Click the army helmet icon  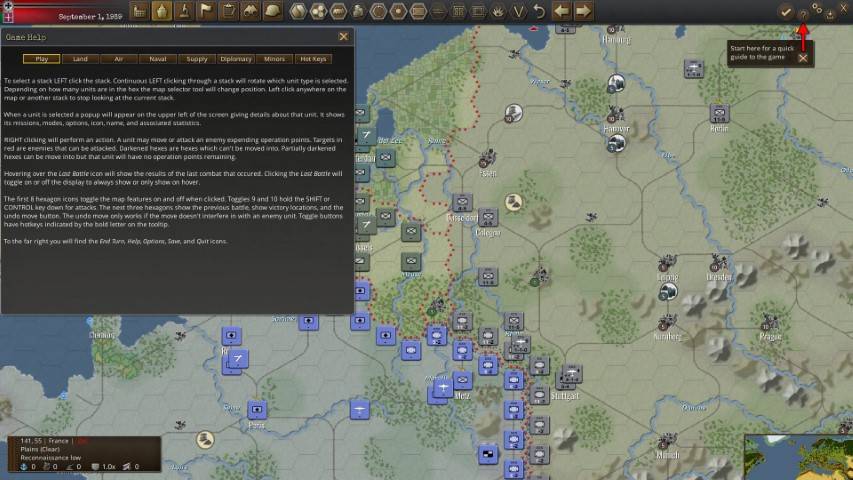pos(272,11)
